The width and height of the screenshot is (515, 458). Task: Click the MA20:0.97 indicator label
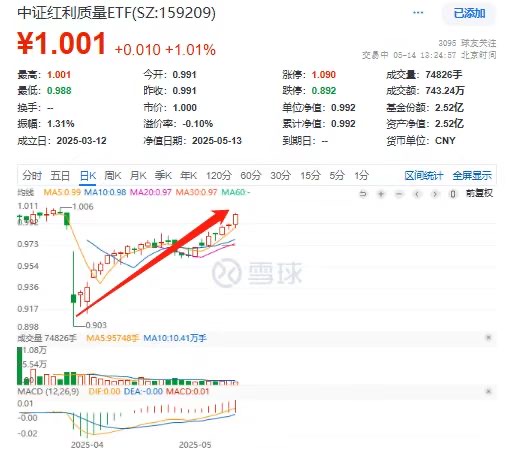tap(151, 192)
